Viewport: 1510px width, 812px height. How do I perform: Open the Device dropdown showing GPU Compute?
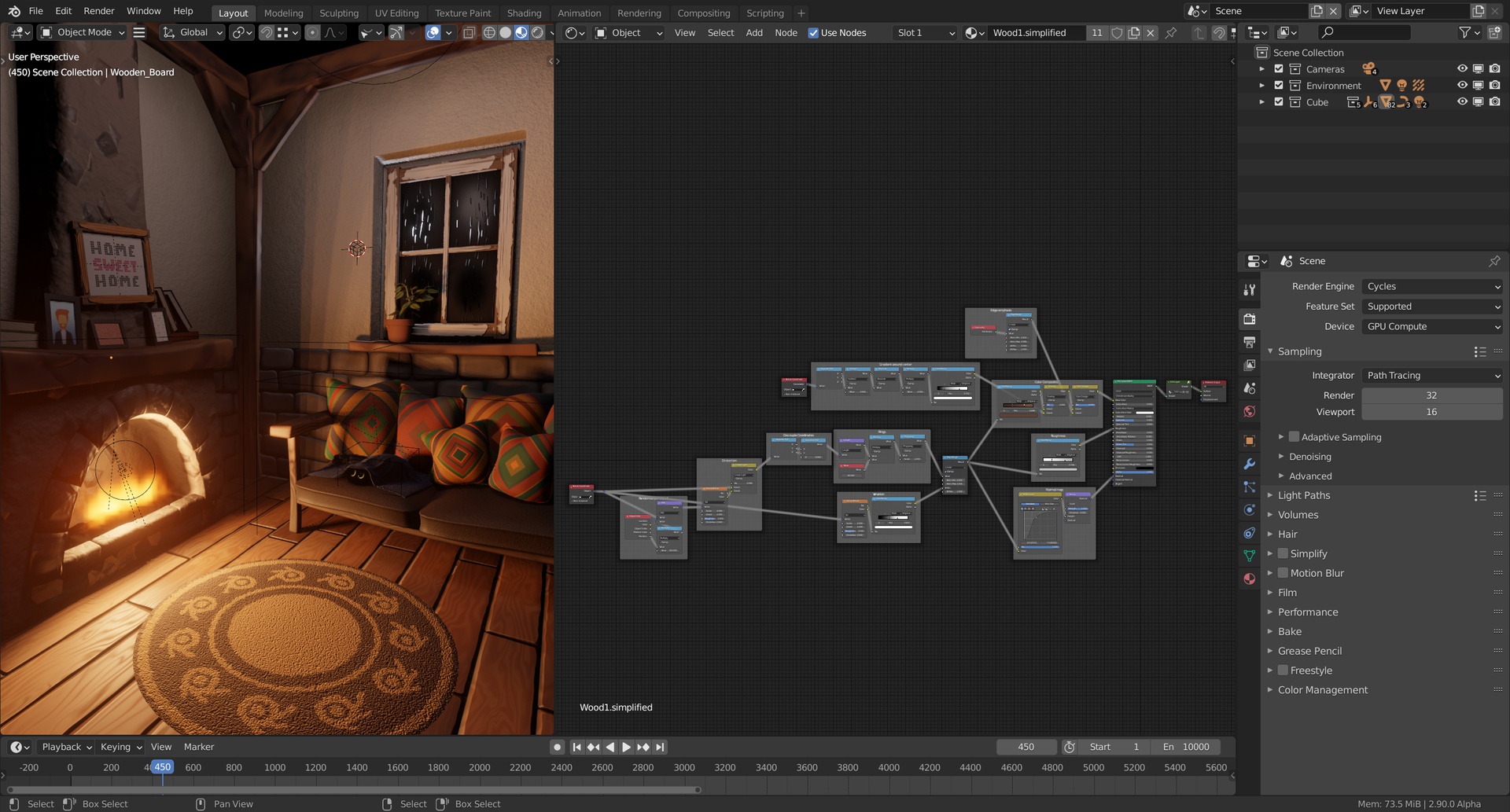1431,326
